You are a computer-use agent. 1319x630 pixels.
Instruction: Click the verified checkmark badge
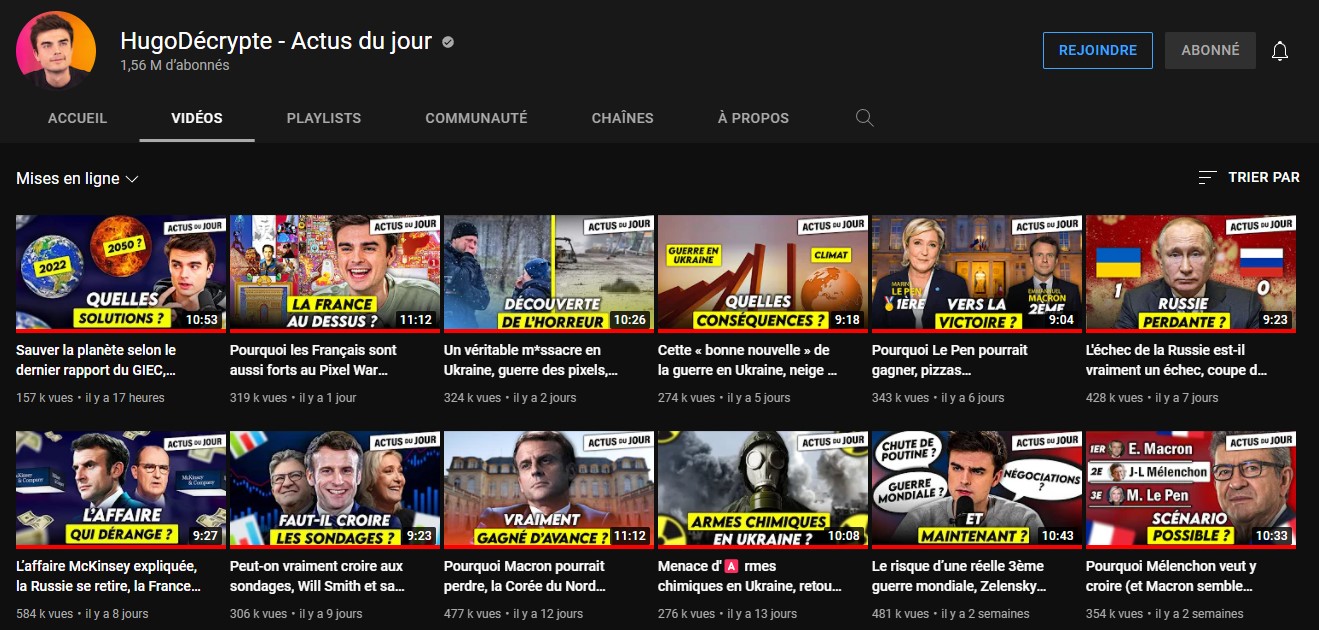449,42
